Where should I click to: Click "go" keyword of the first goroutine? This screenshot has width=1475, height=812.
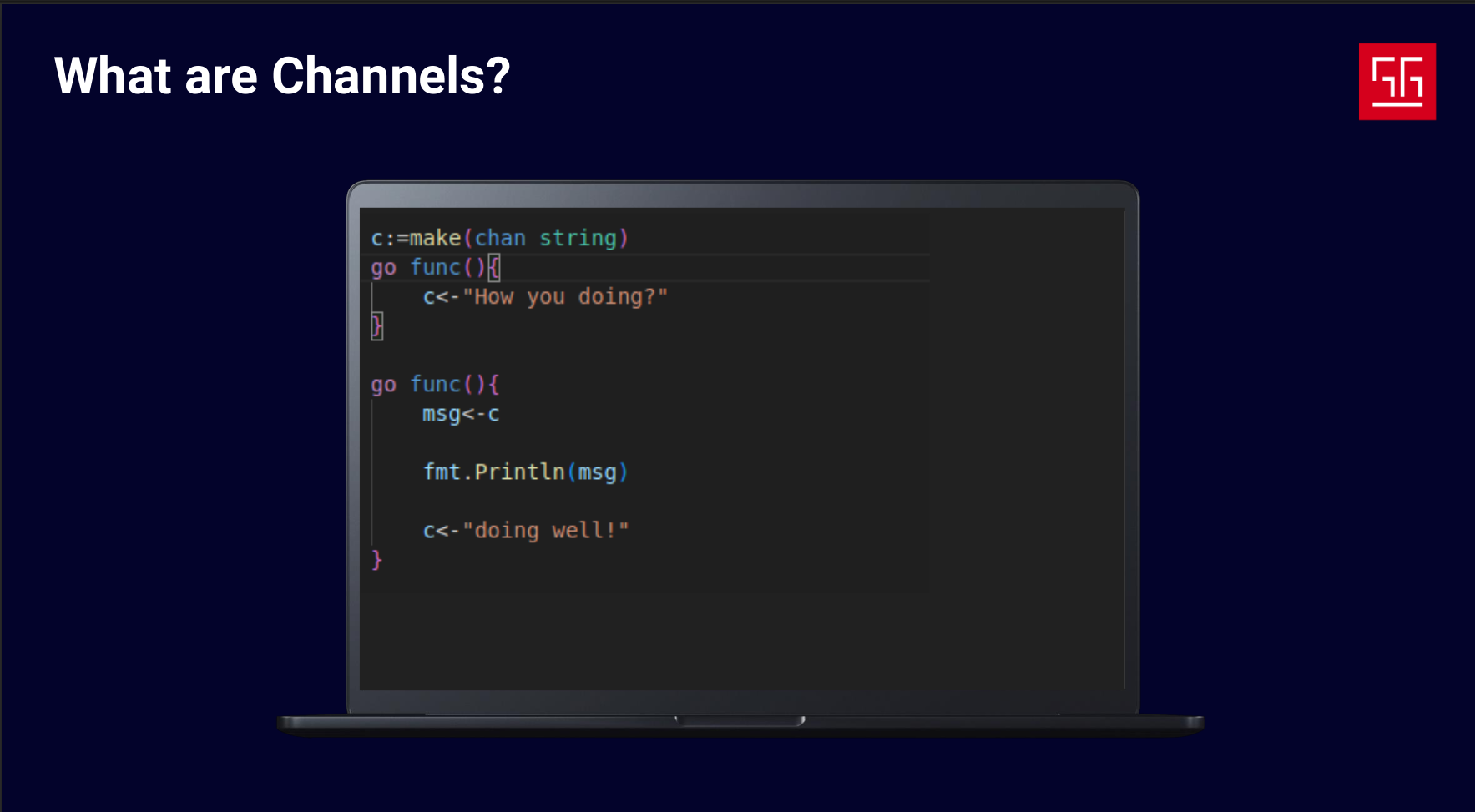click(383, 268)
